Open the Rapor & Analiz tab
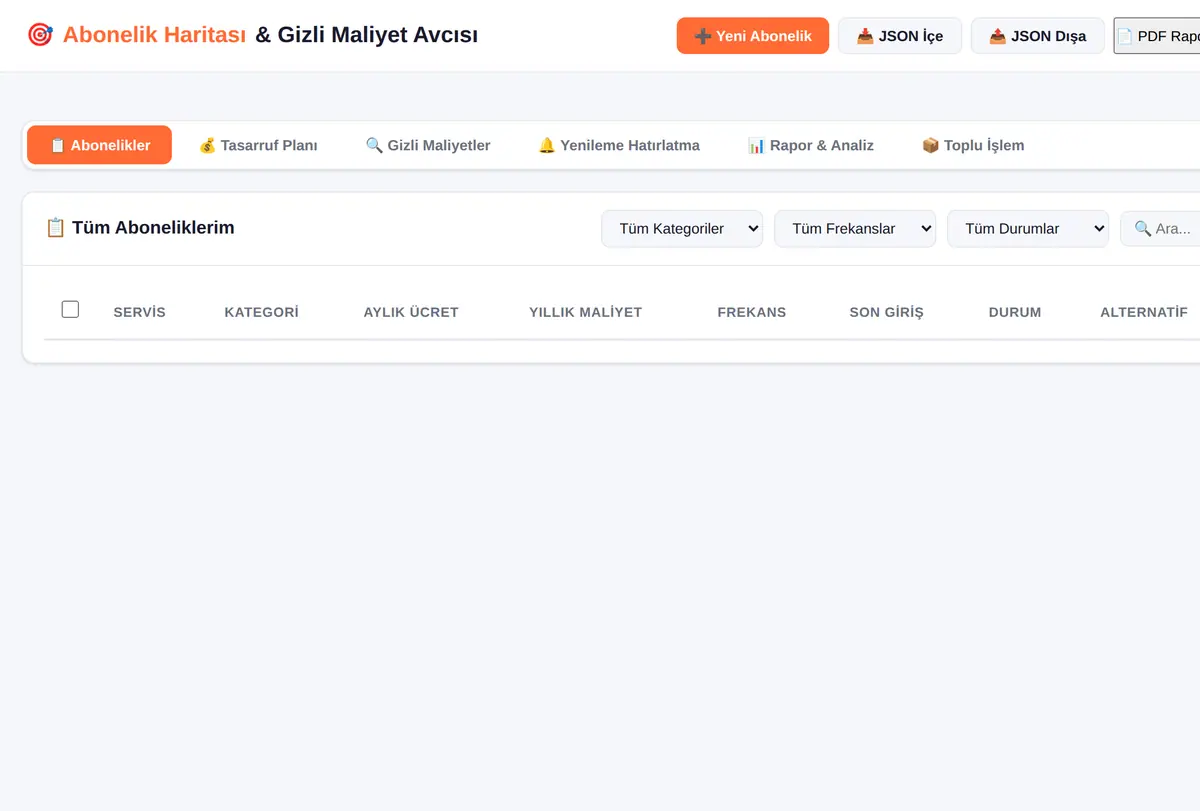This screenshot has height=811, width=1200. [x=811, y=145]
